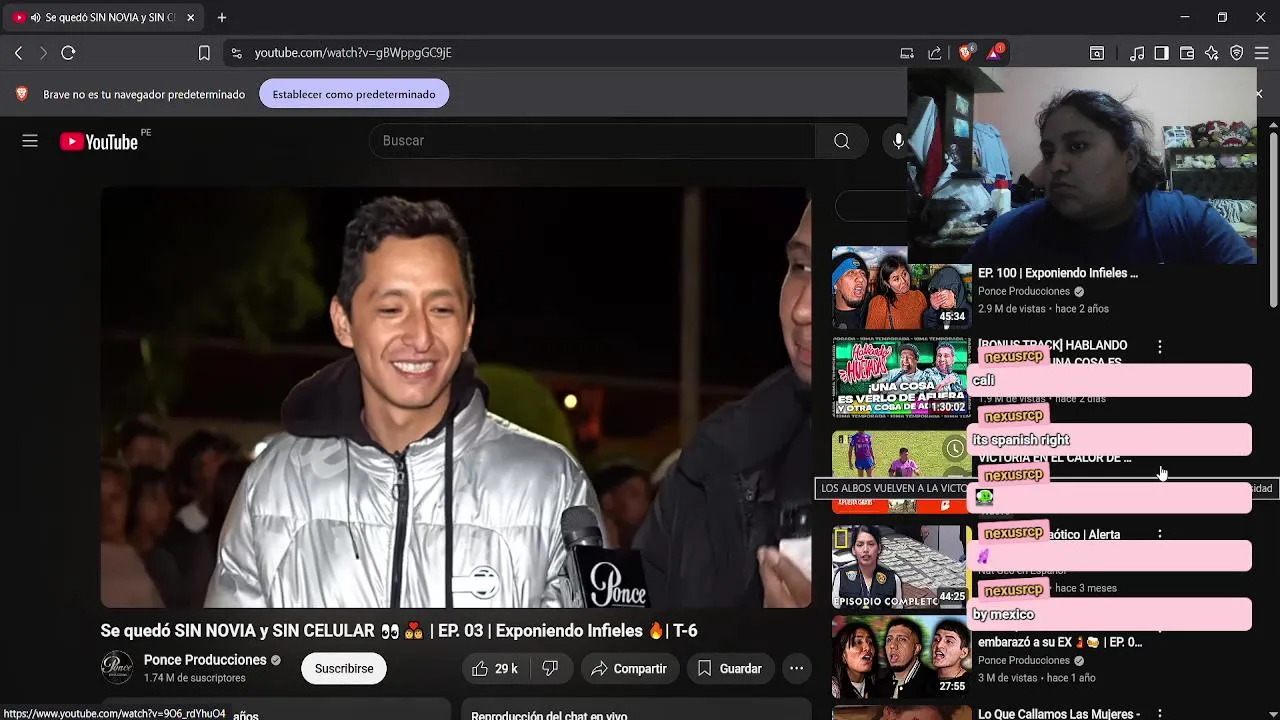Activate voice search microphone
Image resolution: width=1280 pixels, height=720 pixels.
point(898,141)
